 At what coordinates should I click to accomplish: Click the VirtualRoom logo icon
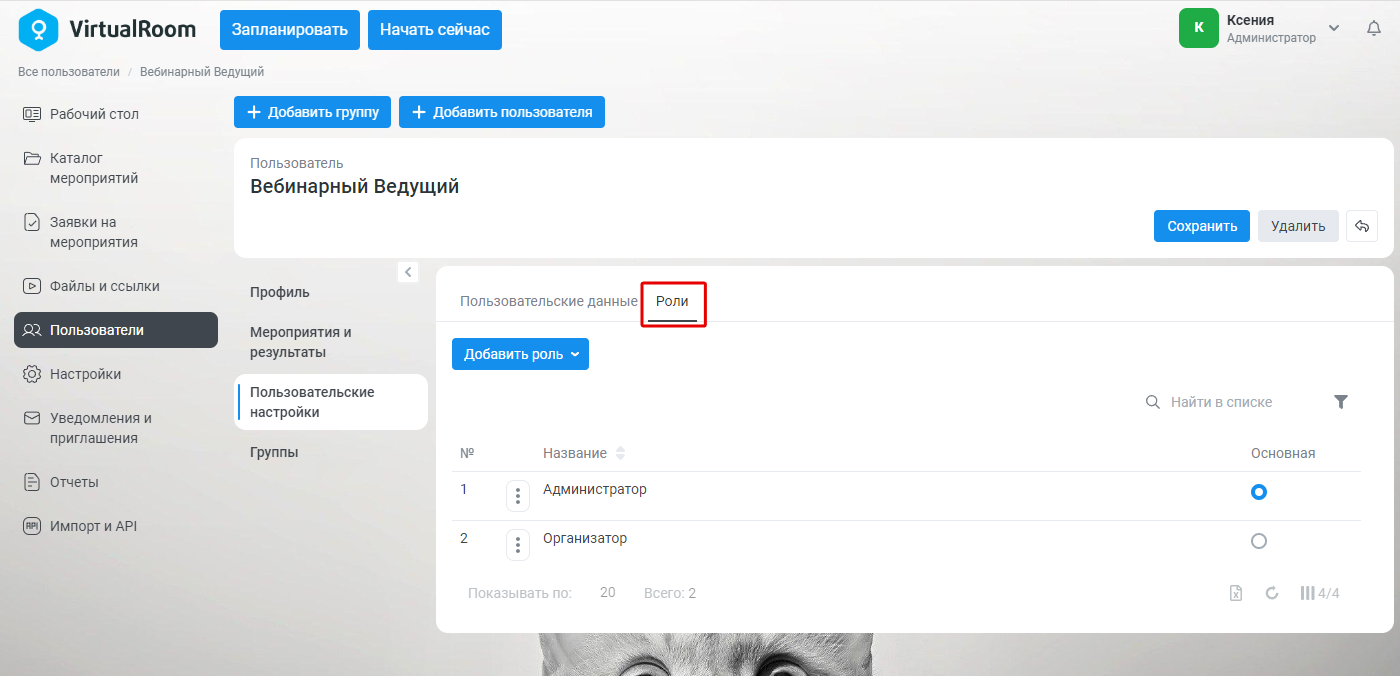[x=38, y=29]
